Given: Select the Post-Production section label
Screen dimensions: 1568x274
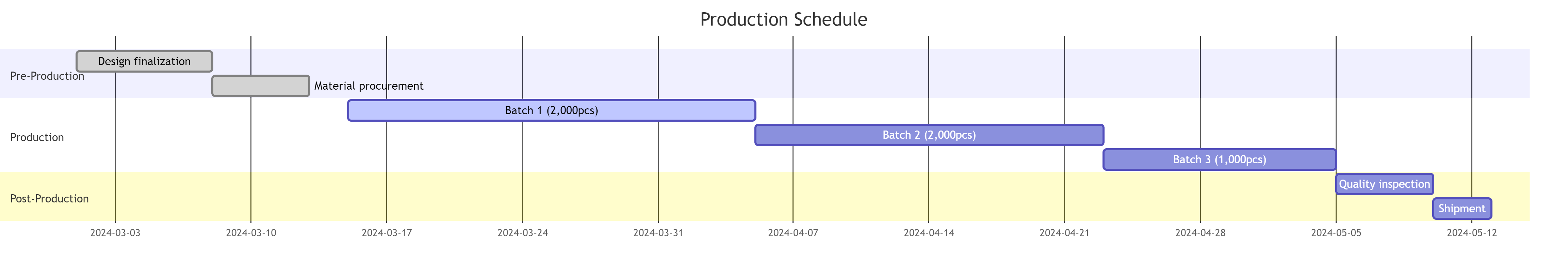Looking at the screenshot, I should [x=49, y=199].
